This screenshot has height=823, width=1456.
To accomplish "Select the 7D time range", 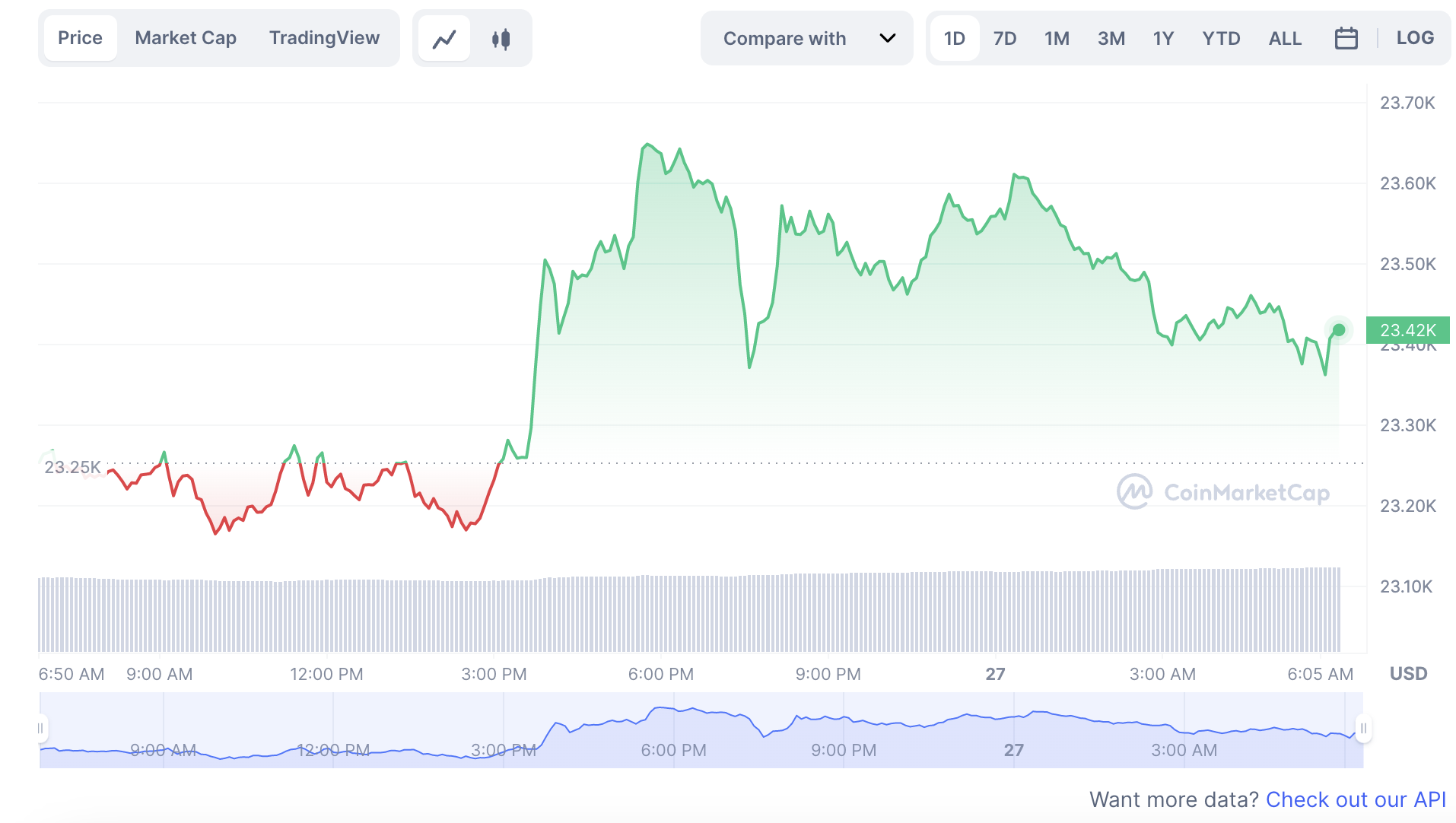I will tap(1004, 37).
